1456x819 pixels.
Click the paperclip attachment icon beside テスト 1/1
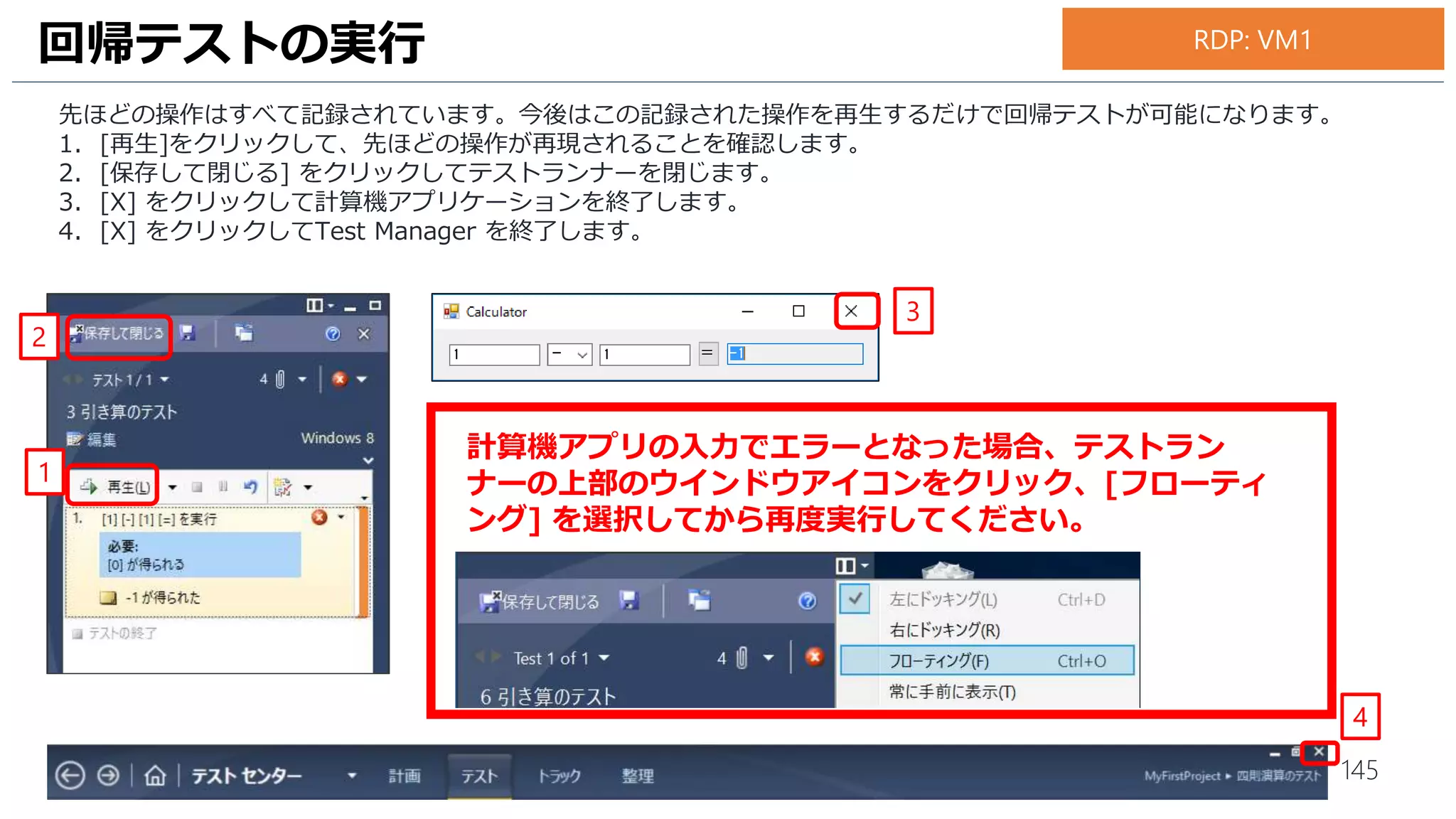tap(280, 379)
